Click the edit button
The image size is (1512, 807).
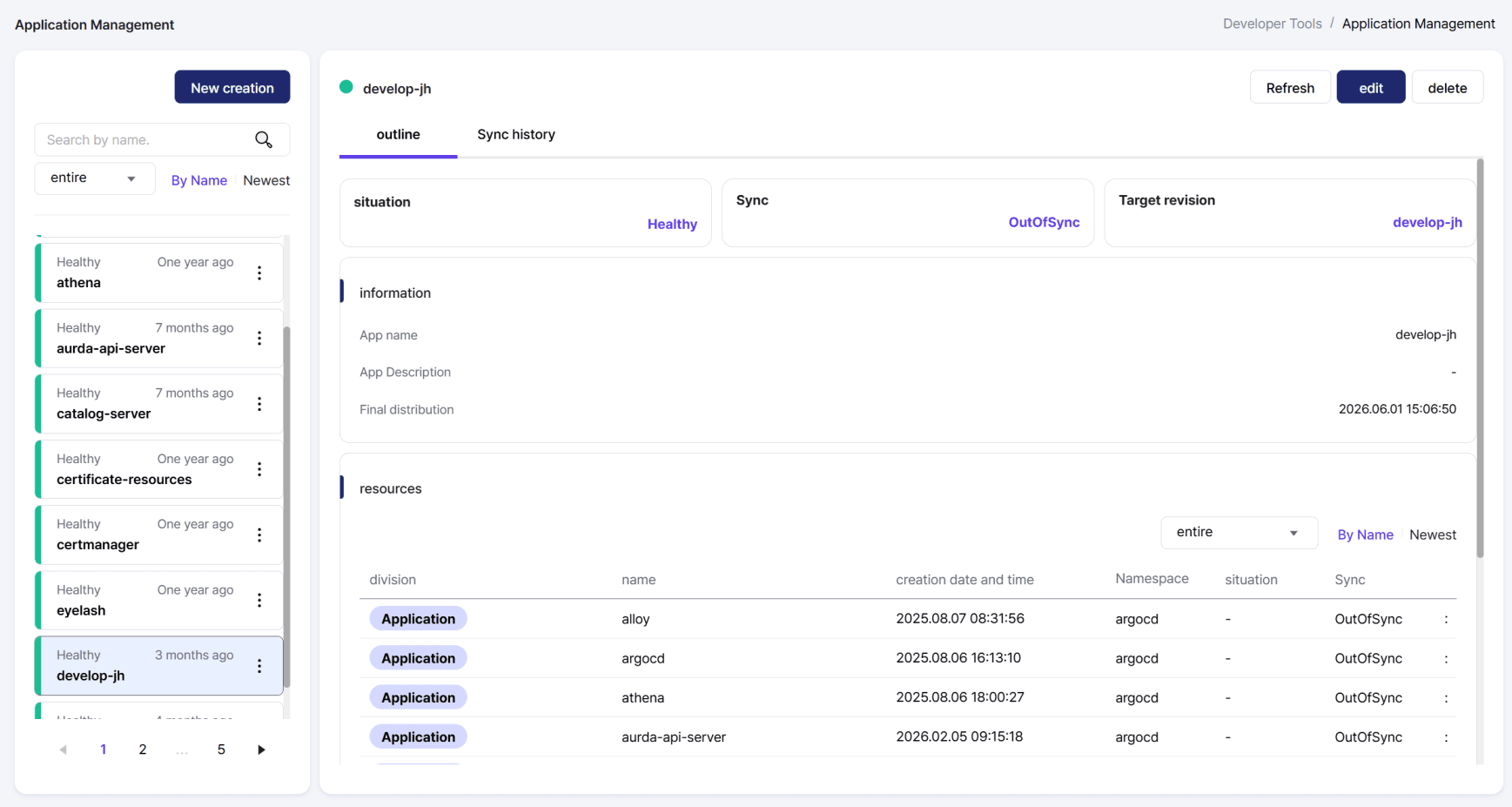point(1371,87)
